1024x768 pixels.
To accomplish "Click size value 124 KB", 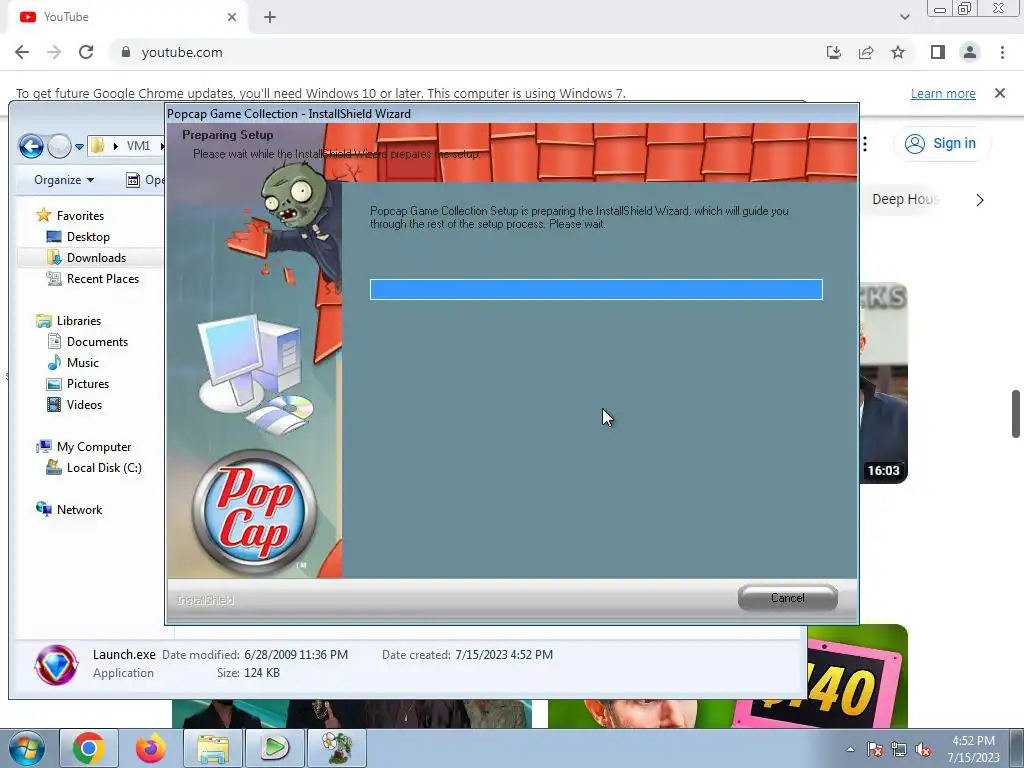I will [262, 673].
